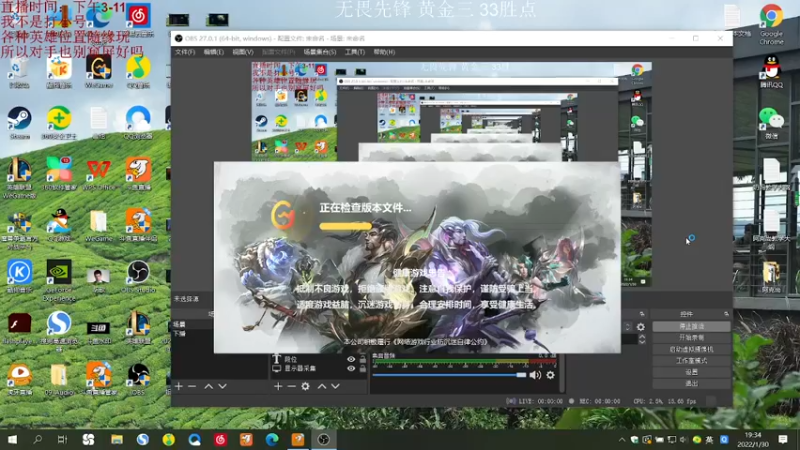This screenshot has width=800, height=450.
Task: Open the Windows Start menu
Action: click(12, 439)
